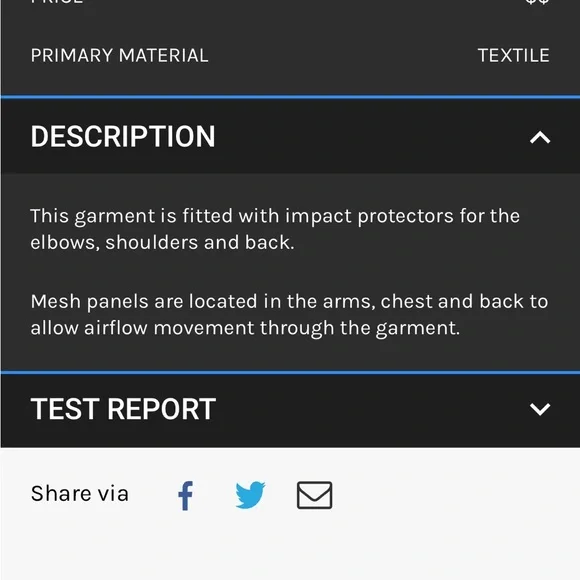Select the DESCRIPTION heading text
The width and height of the screenshot is (580, 580).
click(123, 136)
